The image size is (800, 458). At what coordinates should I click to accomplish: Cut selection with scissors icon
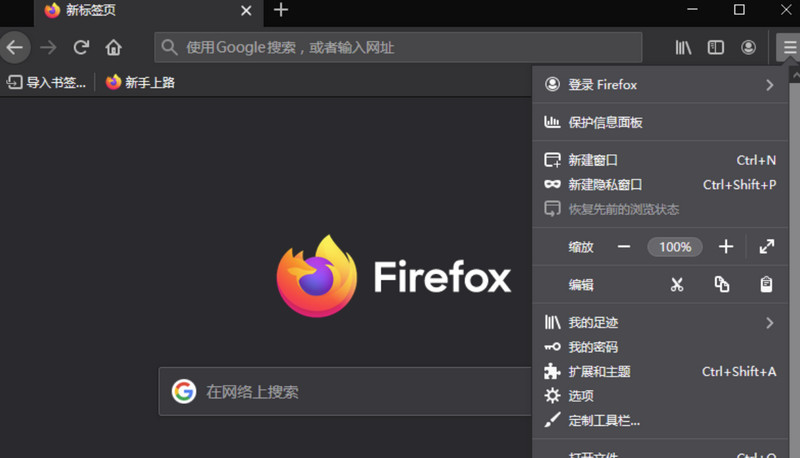(677, 285)
